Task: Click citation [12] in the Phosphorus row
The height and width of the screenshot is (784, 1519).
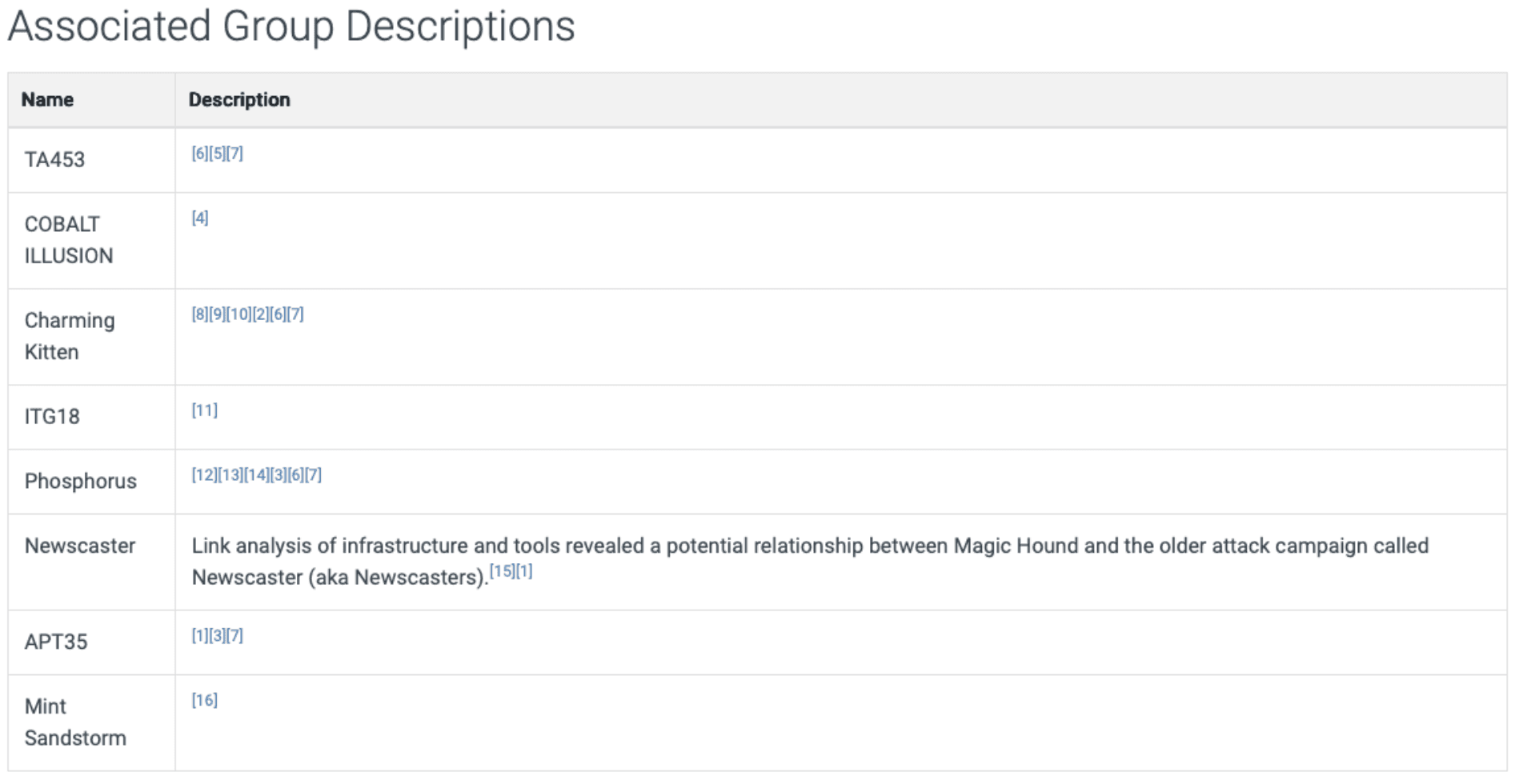Action: pos(204,475)
